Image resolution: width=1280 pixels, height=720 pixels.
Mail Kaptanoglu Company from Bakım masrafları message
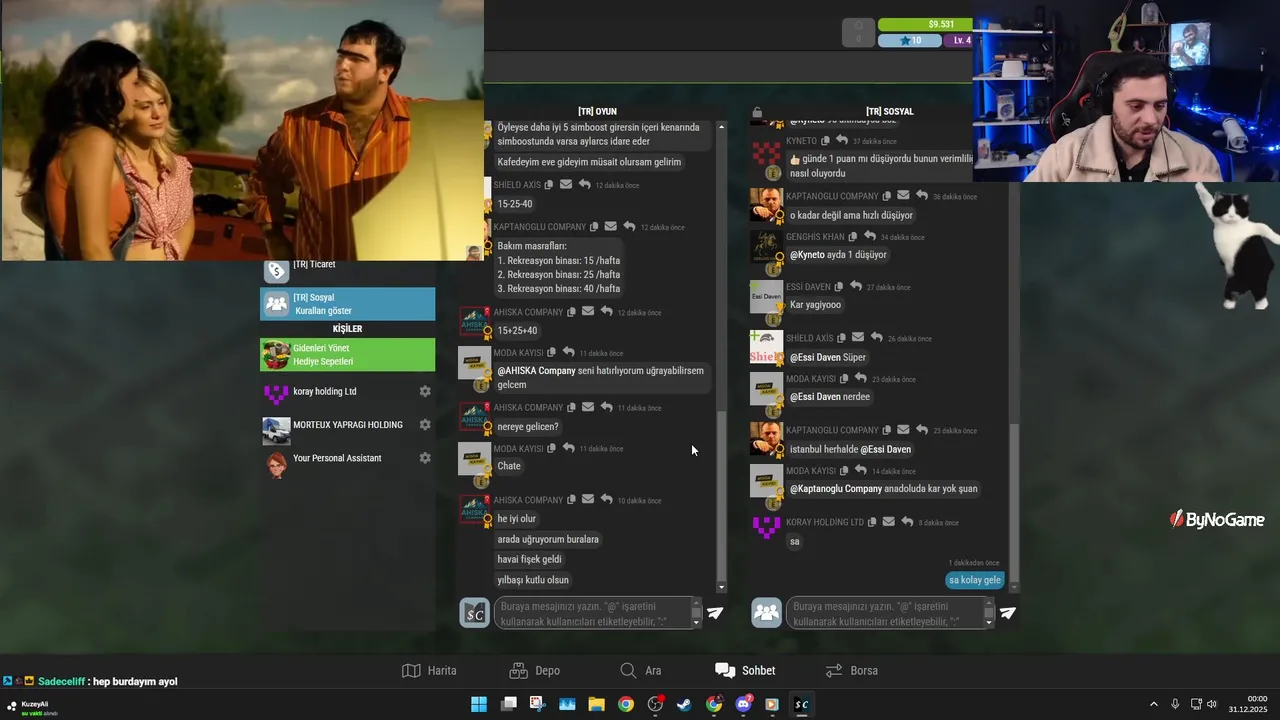[611, 227]
